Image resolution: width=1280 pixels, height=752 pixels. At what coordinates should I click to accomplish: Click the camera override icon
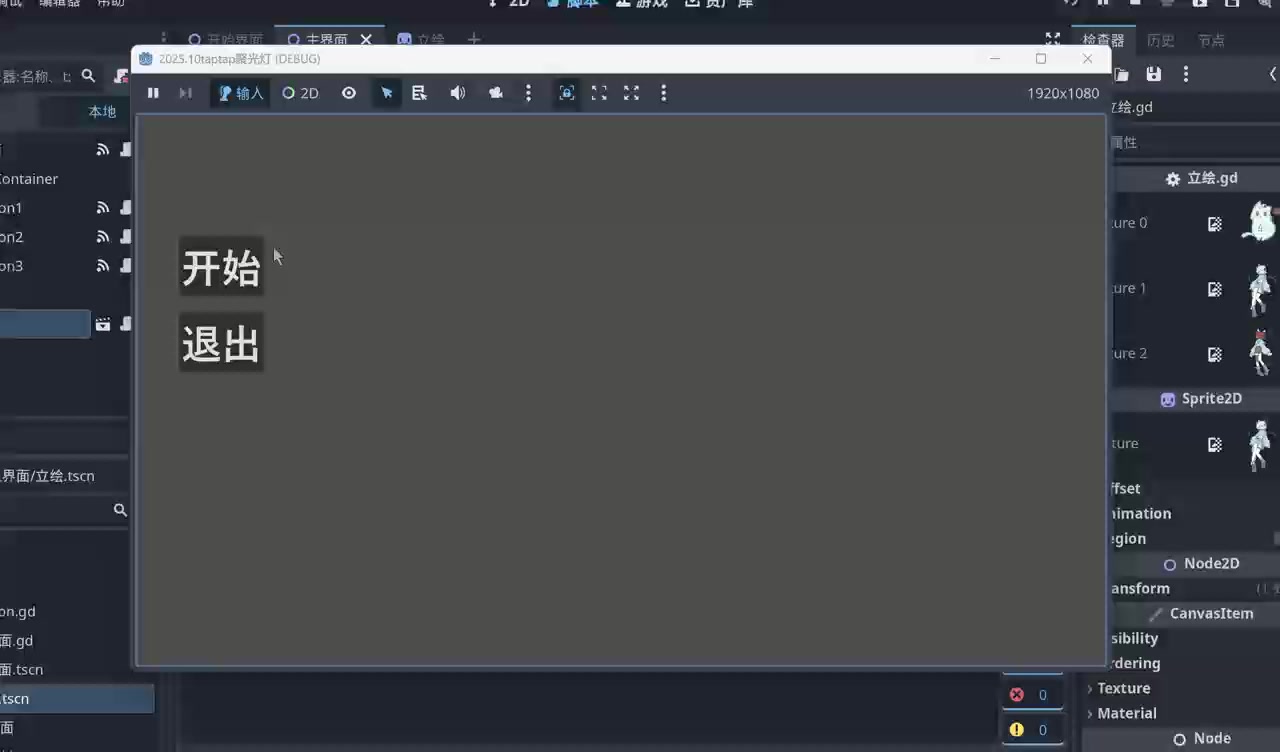(496, 93)
